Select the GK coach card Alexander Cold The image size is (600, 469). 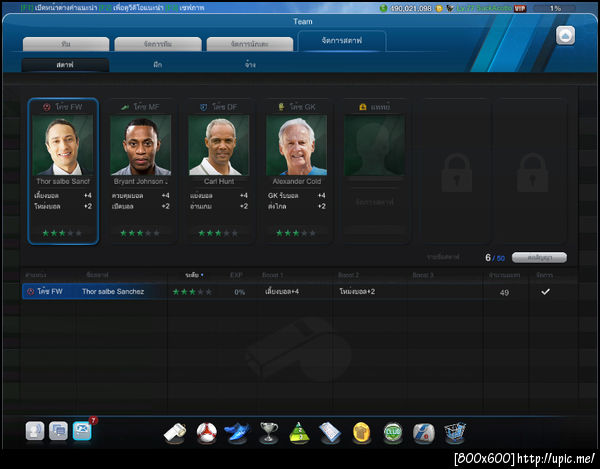point(297,171)
